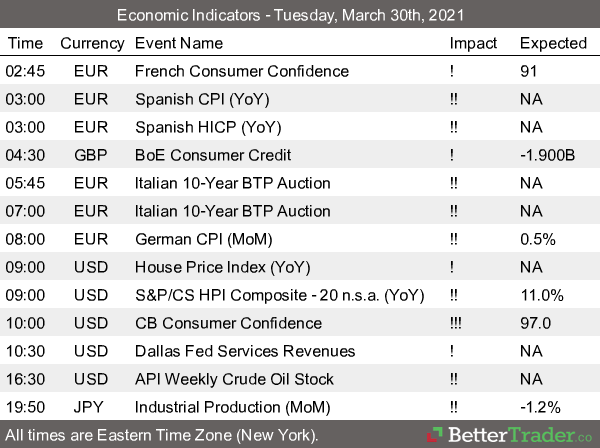Click the 11.0% expected value for S&P/CS HPI
Image resolution: width=600 pixels, height=448 pixels.
click(543, 295)
